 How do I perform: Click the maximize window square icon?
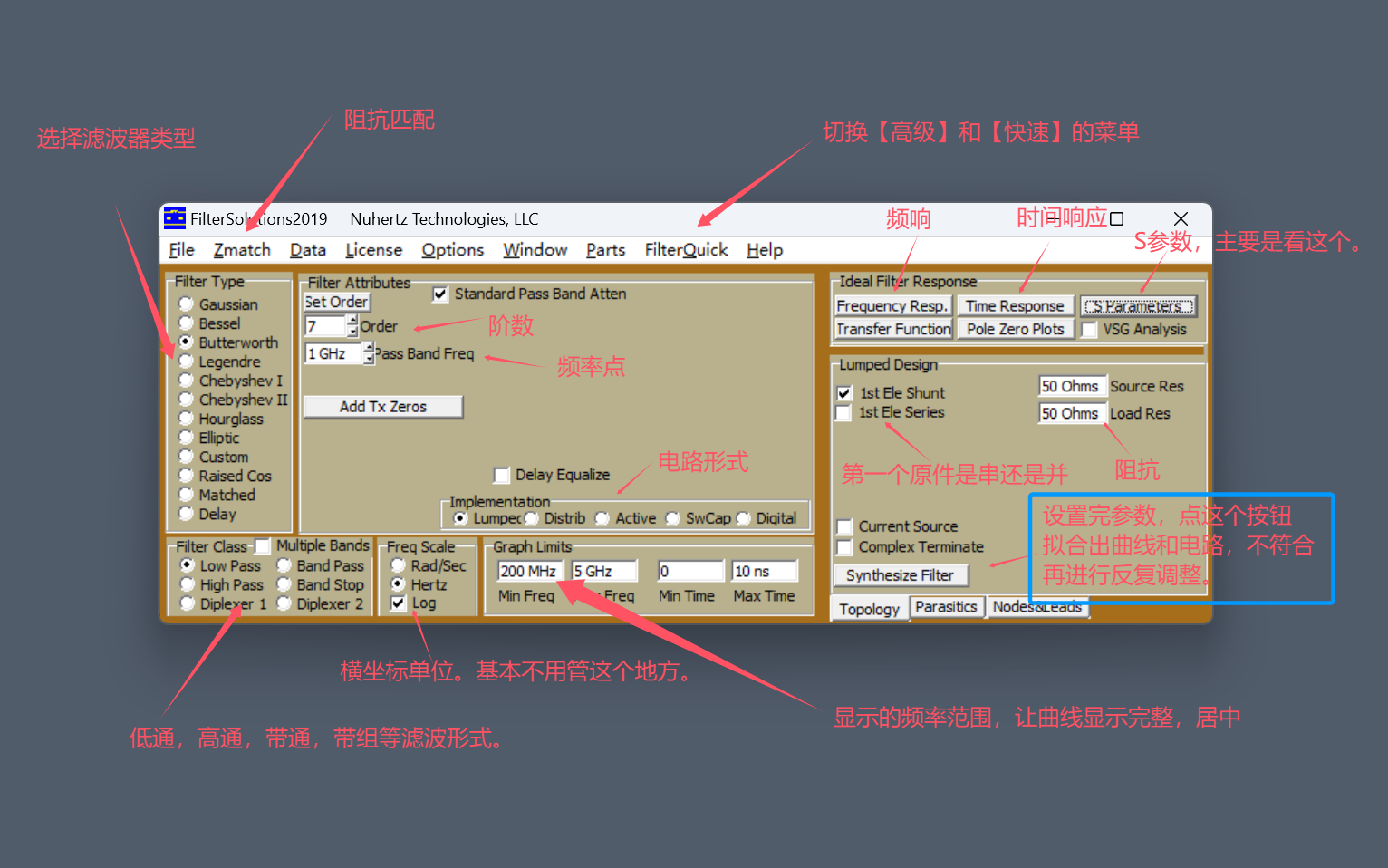tap(1116, 219)
